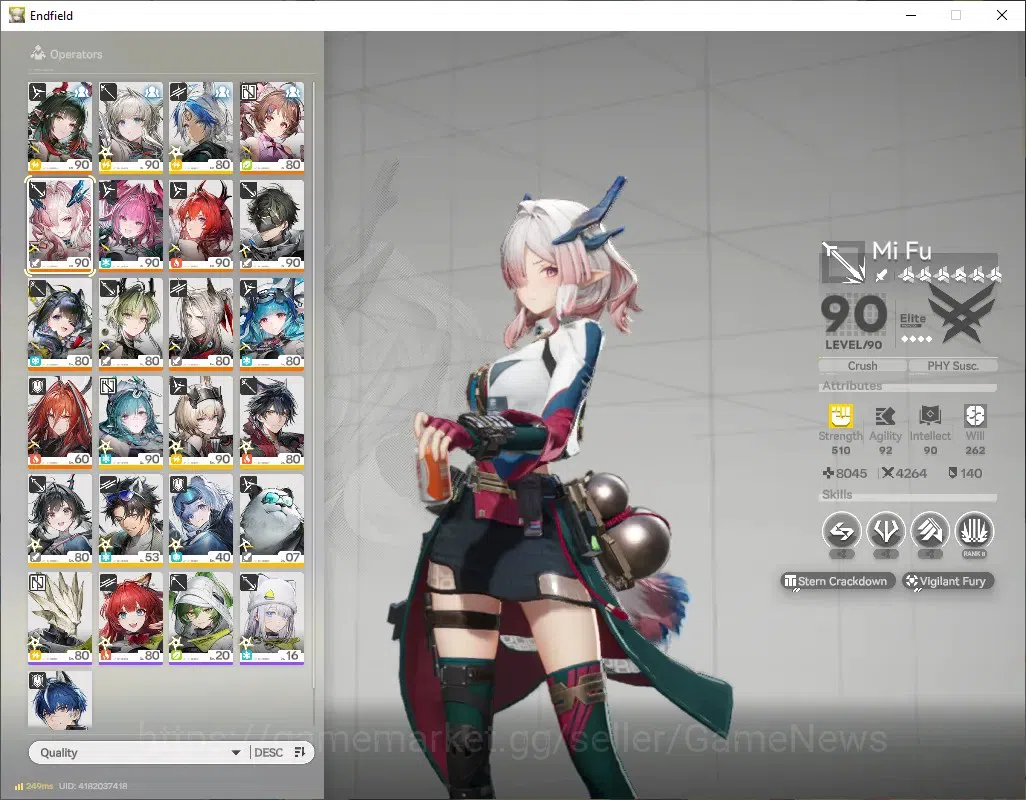Screen dimensions: 1026x800
Task: Select the dark blue cat-eared operator level 80
Action: (x=60, y=323)
